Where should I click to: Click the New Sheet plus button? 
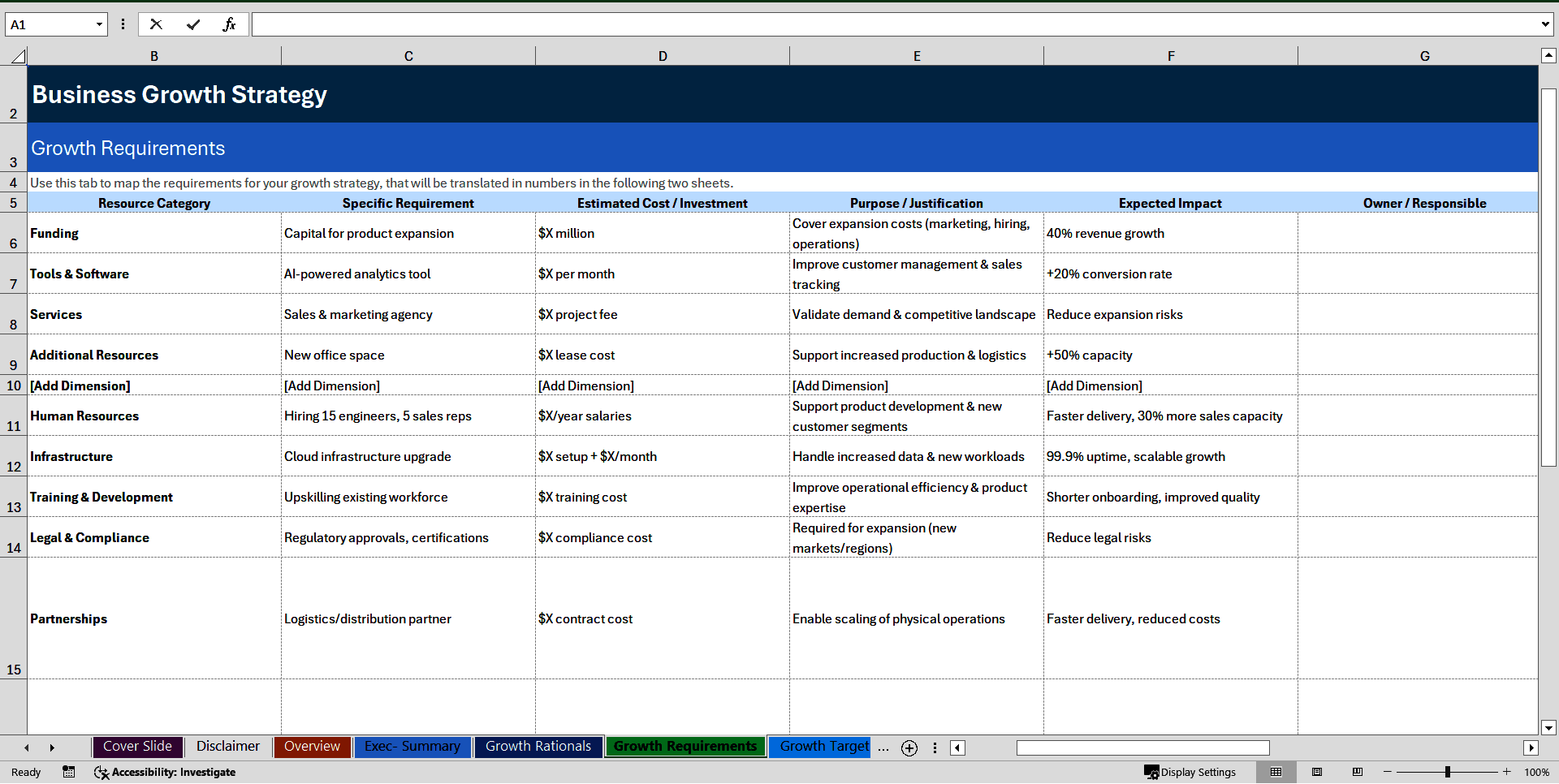click(x=909, y=748)
